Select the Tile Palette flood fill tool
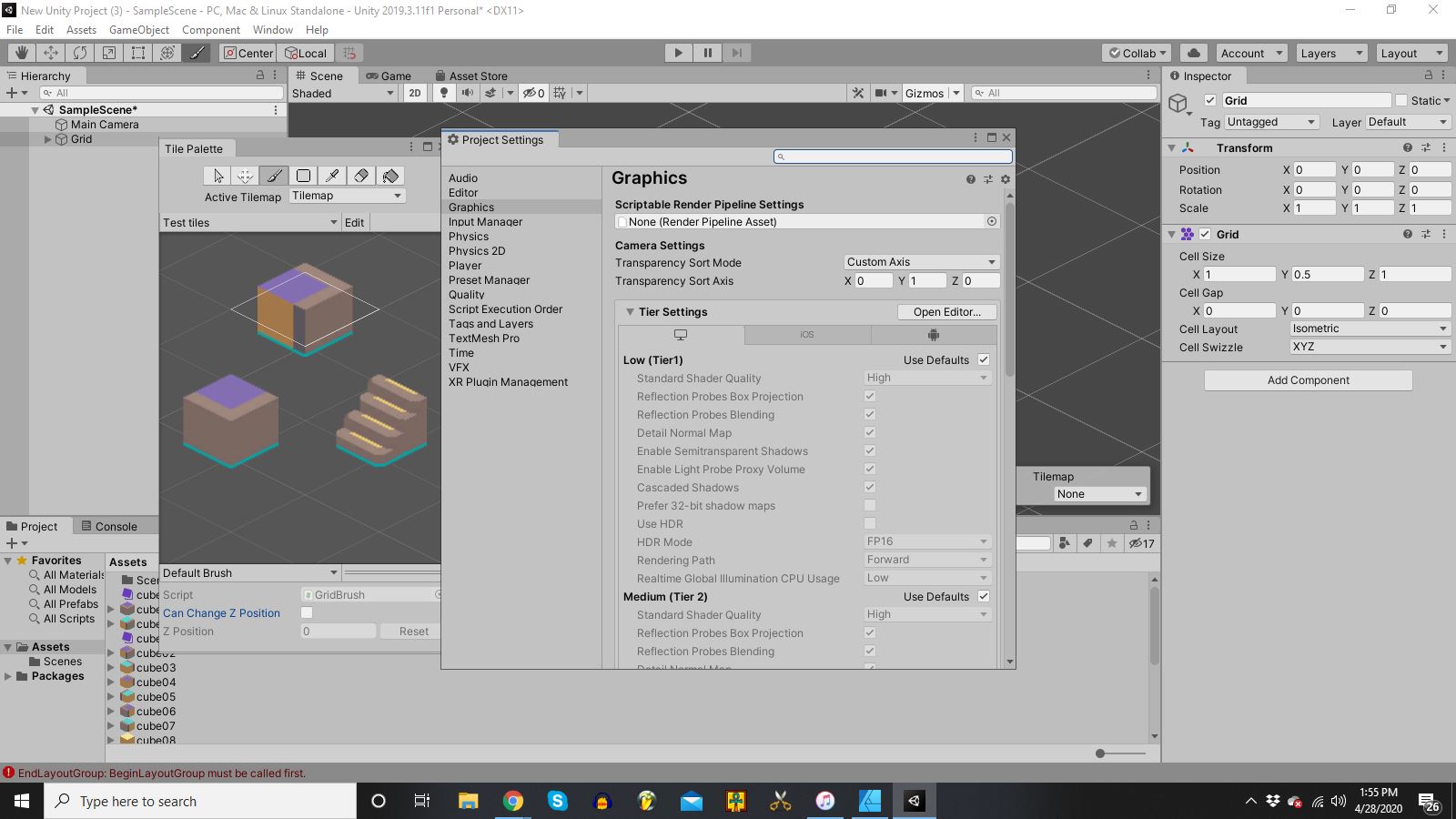Screen dimensions: 1456x819 coord(390,176)
